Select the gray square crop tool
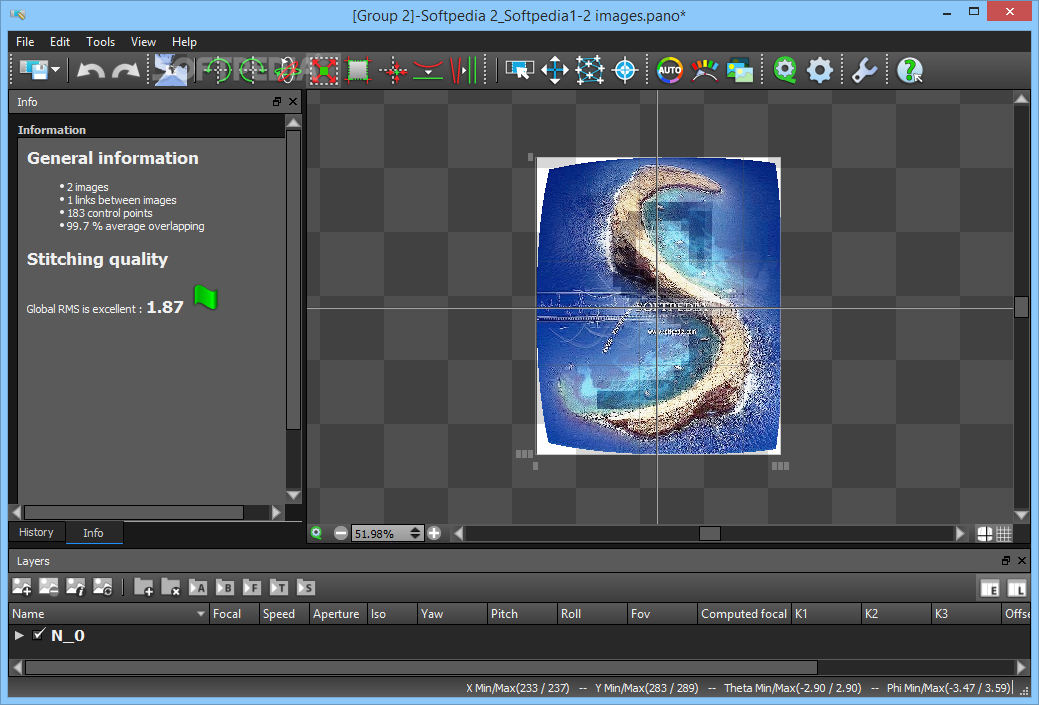The height and width of the screenshot is (705, 1039). pos(358,70)
